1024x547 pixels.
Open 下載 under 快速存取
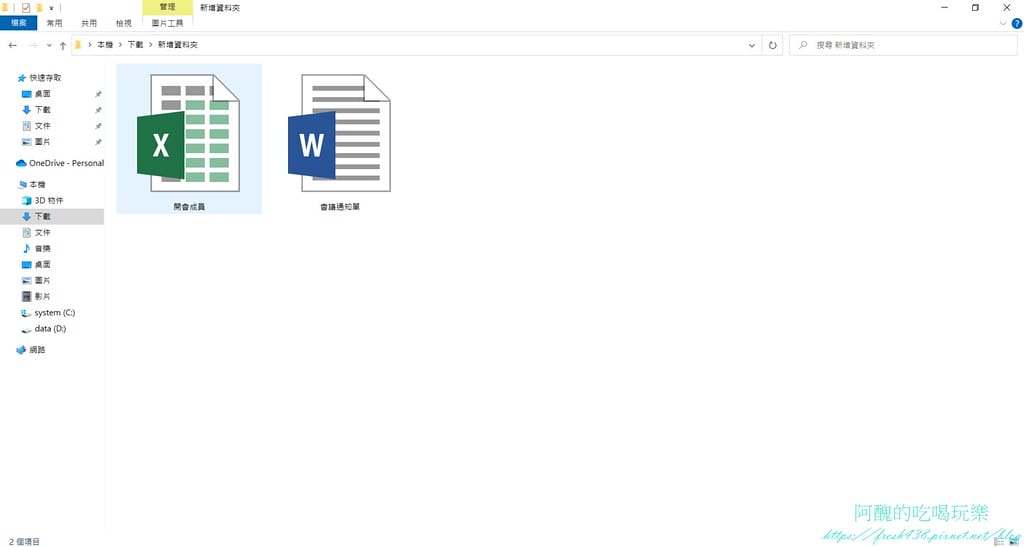42,110
